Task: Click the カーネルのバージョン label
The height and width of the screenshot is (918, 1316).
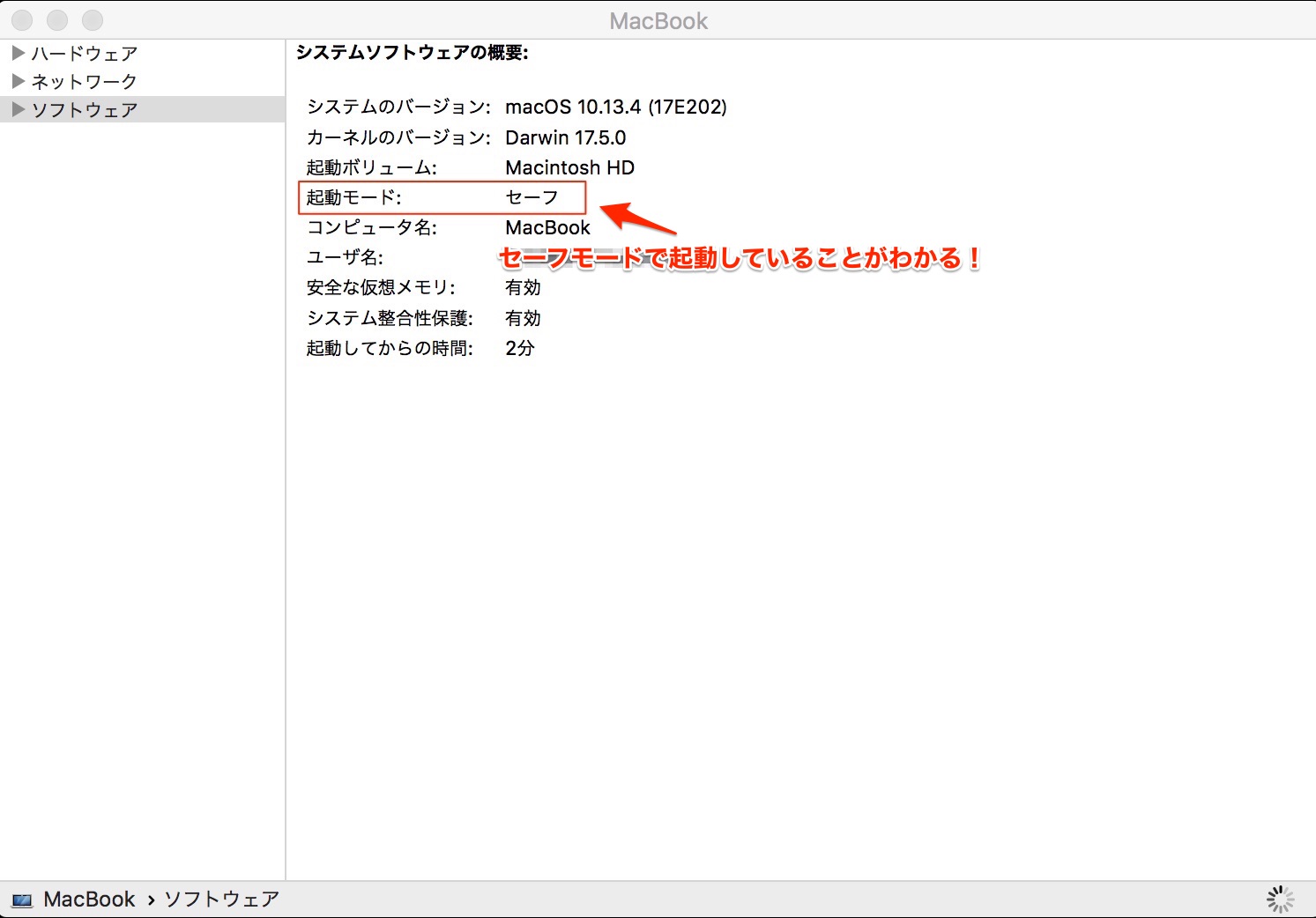Action: [398, 137]
